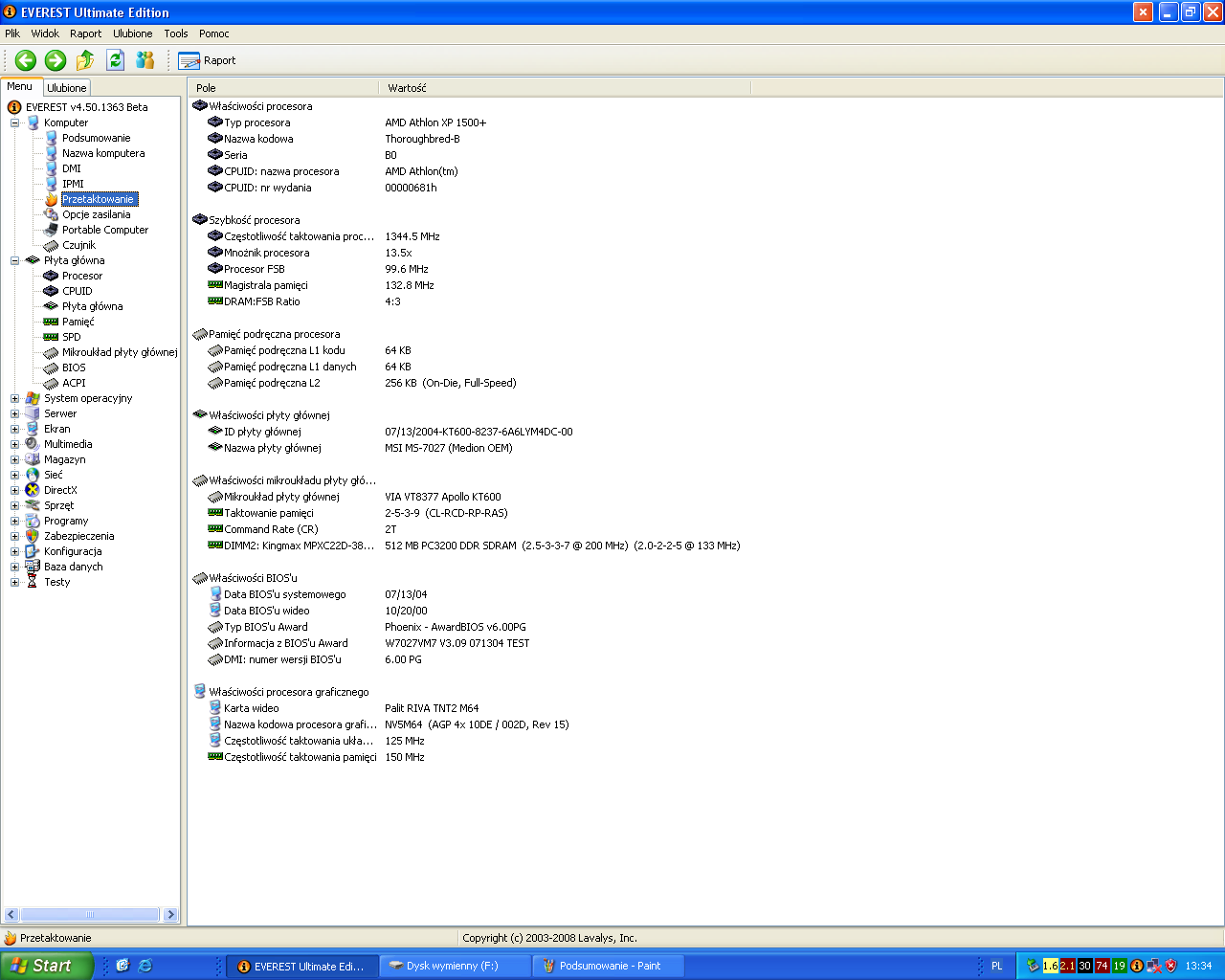This screenshot has height=980, width=1225.
Task: Select the IPMI tree item
Action: (x=73, y=184)
